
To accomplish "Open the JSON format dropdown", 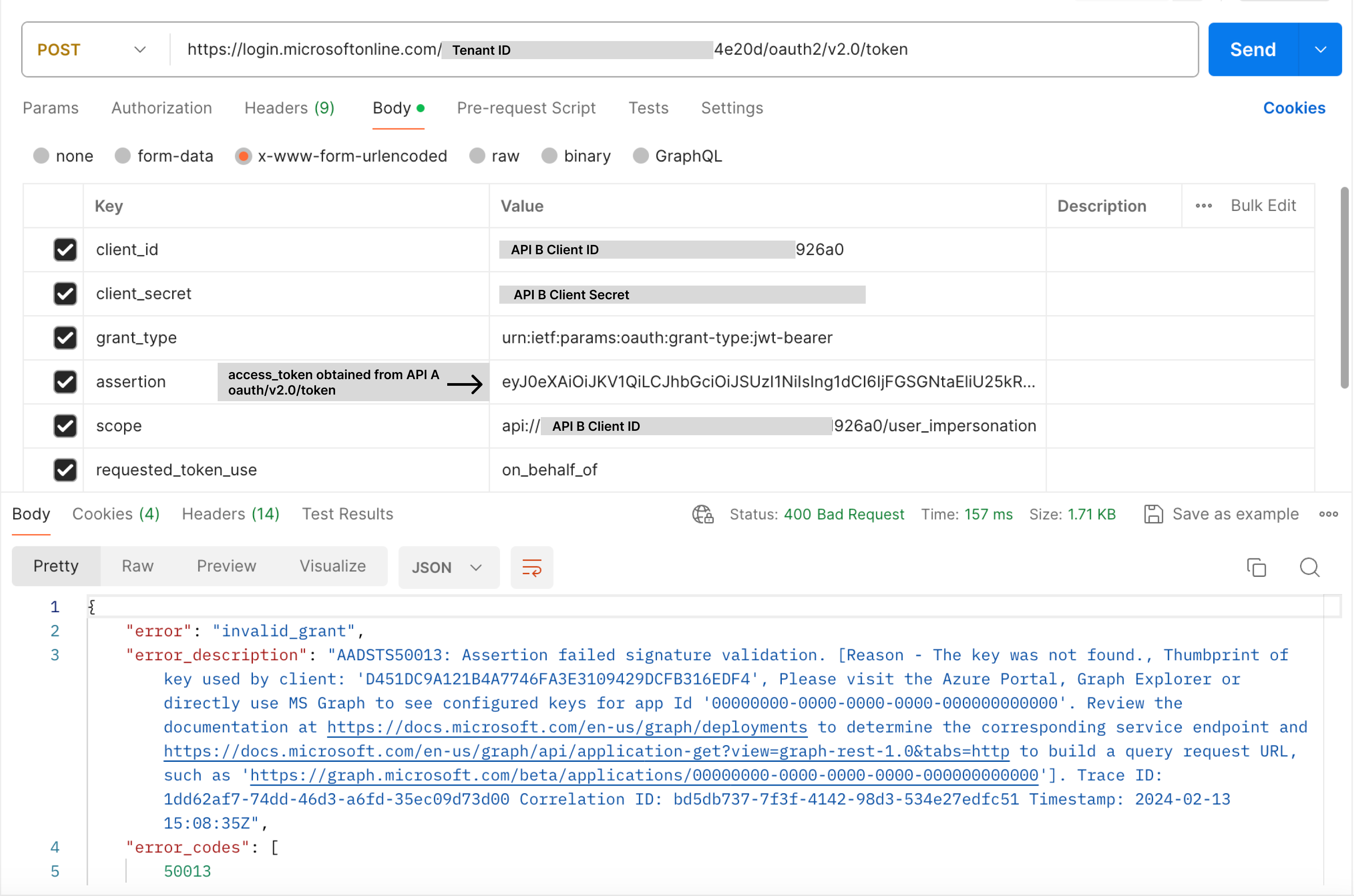I will pos(448,568).
